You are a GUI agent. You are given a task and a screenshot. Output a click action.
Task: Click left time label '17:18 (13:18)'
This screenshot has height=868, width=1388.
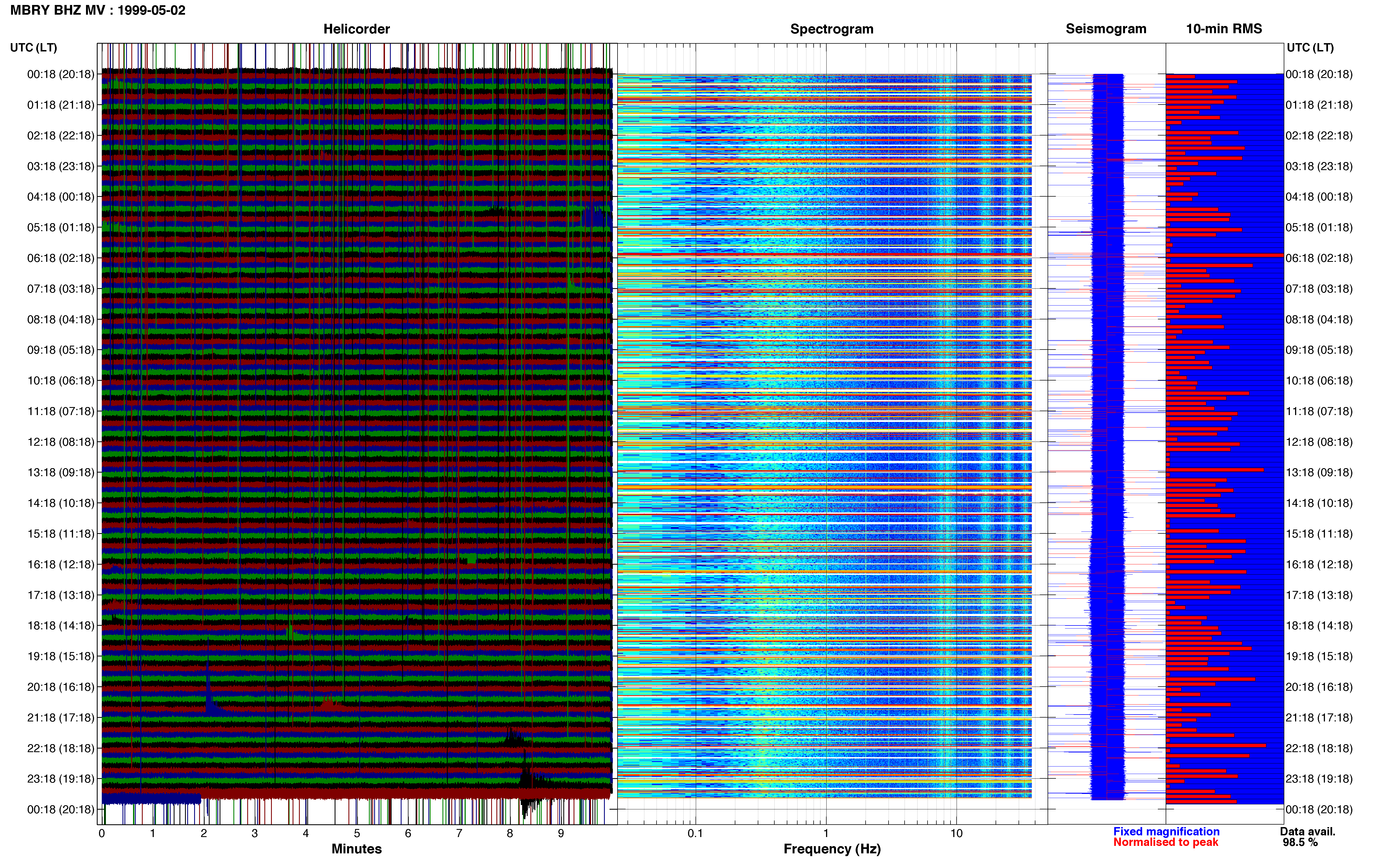point(61,595)
